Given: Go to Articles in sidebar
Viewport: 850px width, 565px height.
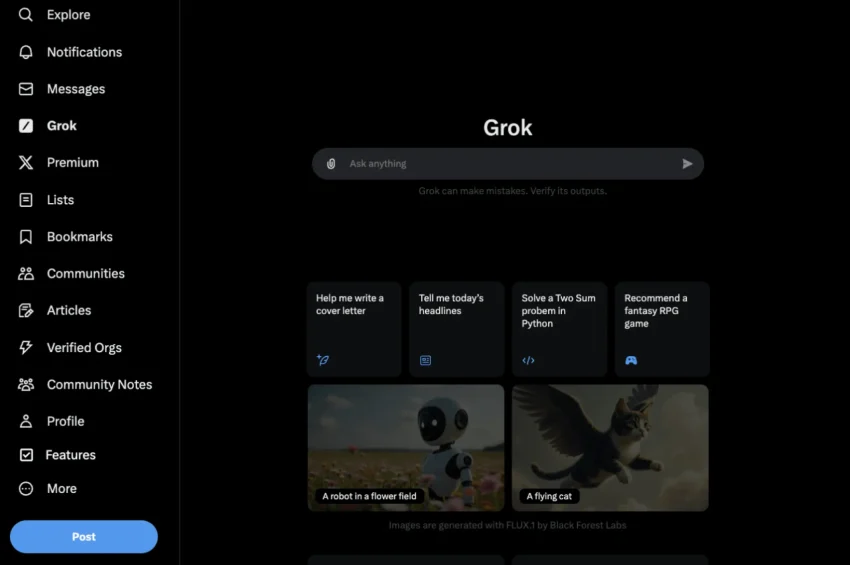Looking at the screenshot, I should 68,311.
